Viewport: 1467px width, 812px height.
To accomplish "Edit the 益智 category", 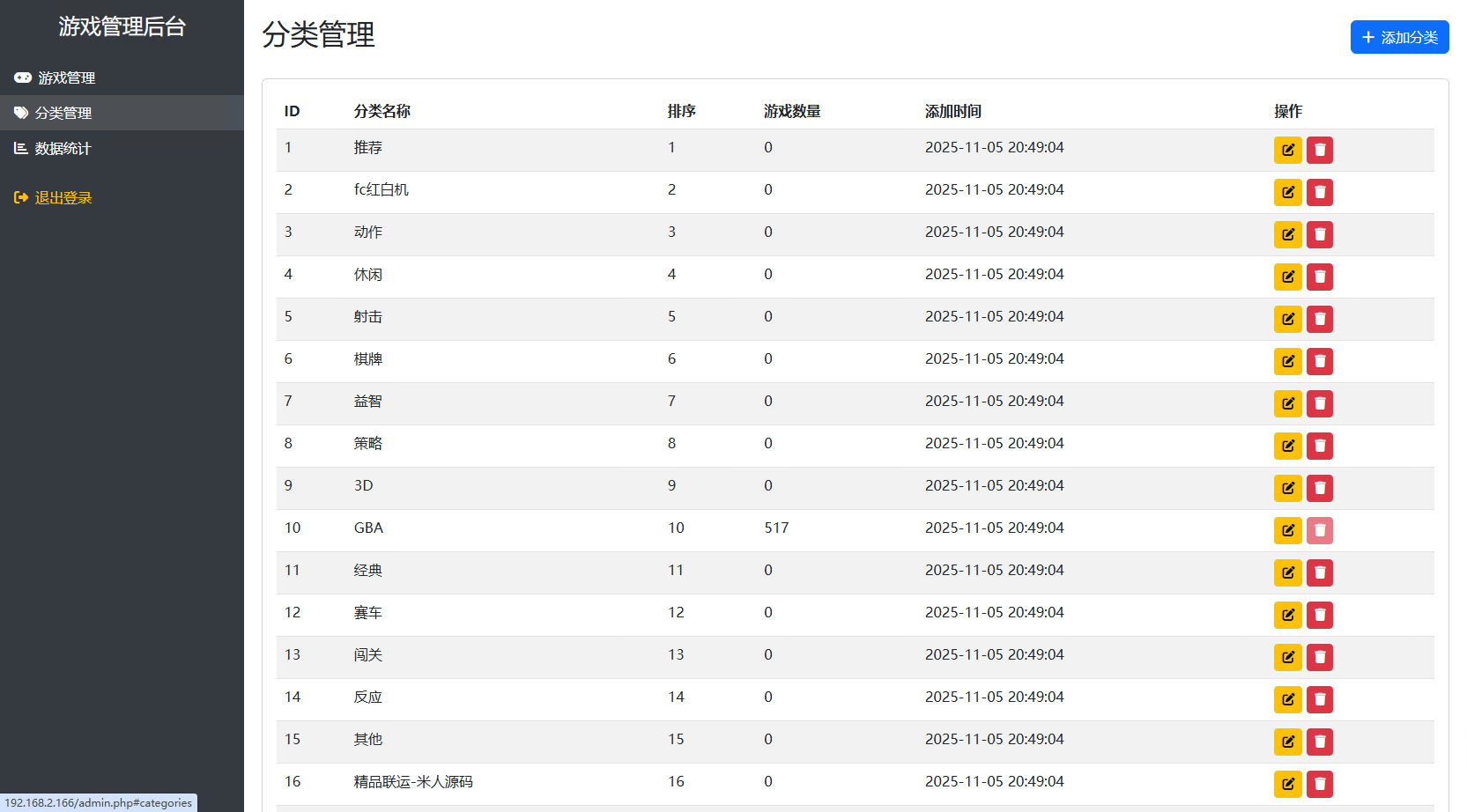I will pyautogui.click(x=1287, y=403).
